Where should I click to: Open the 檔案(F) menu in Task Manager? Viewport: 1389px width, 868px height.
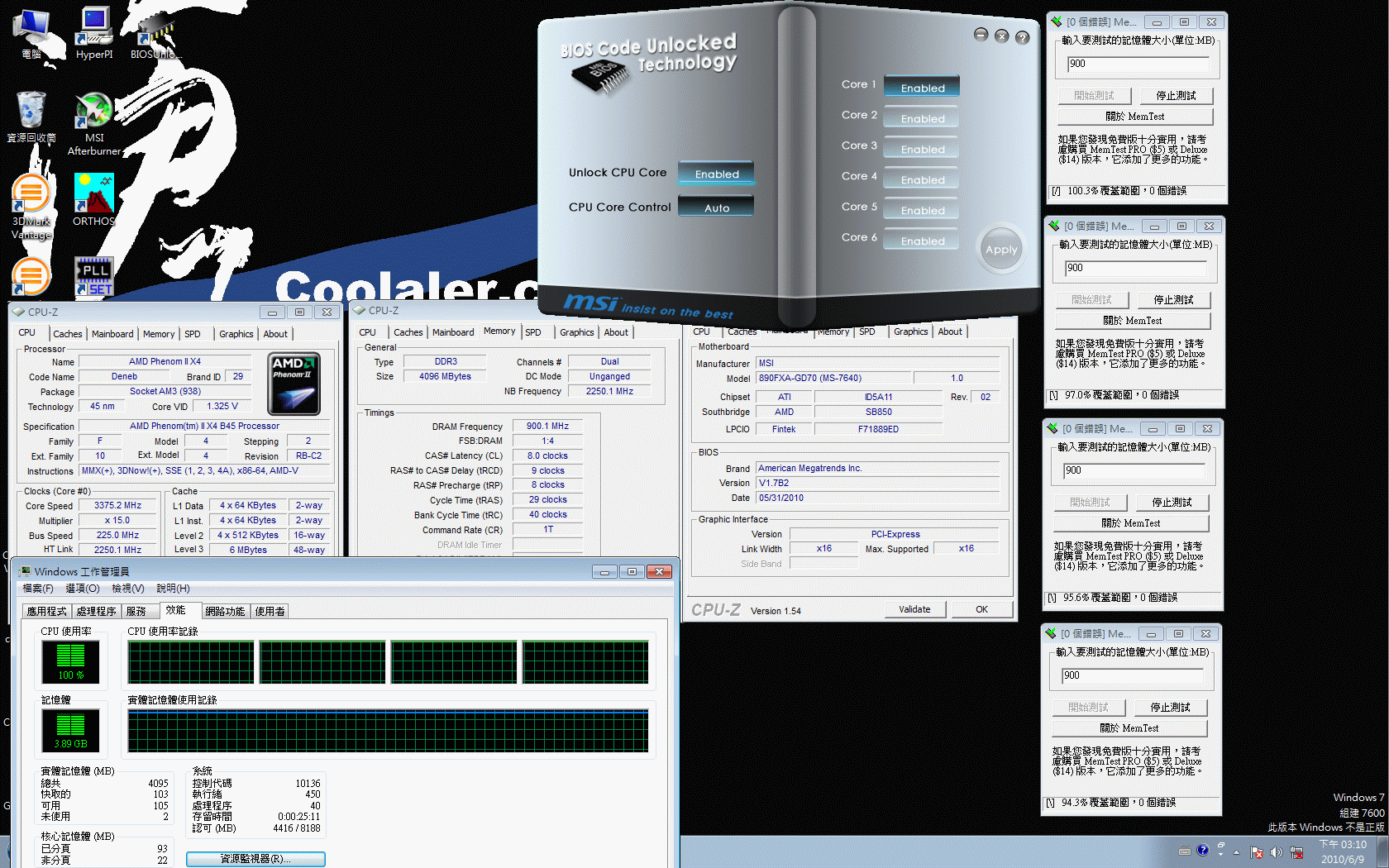coord(38,589)
